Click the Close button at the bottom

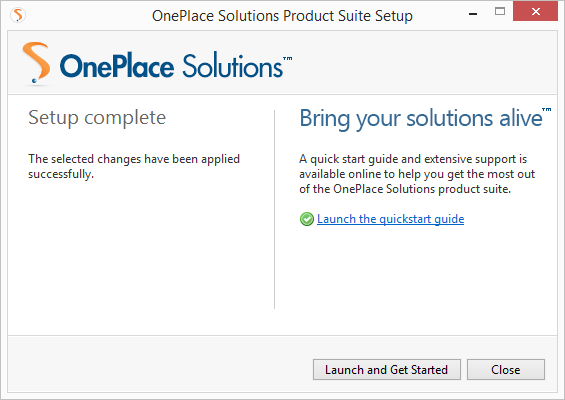pyautogui.click(x=506, y=369)
